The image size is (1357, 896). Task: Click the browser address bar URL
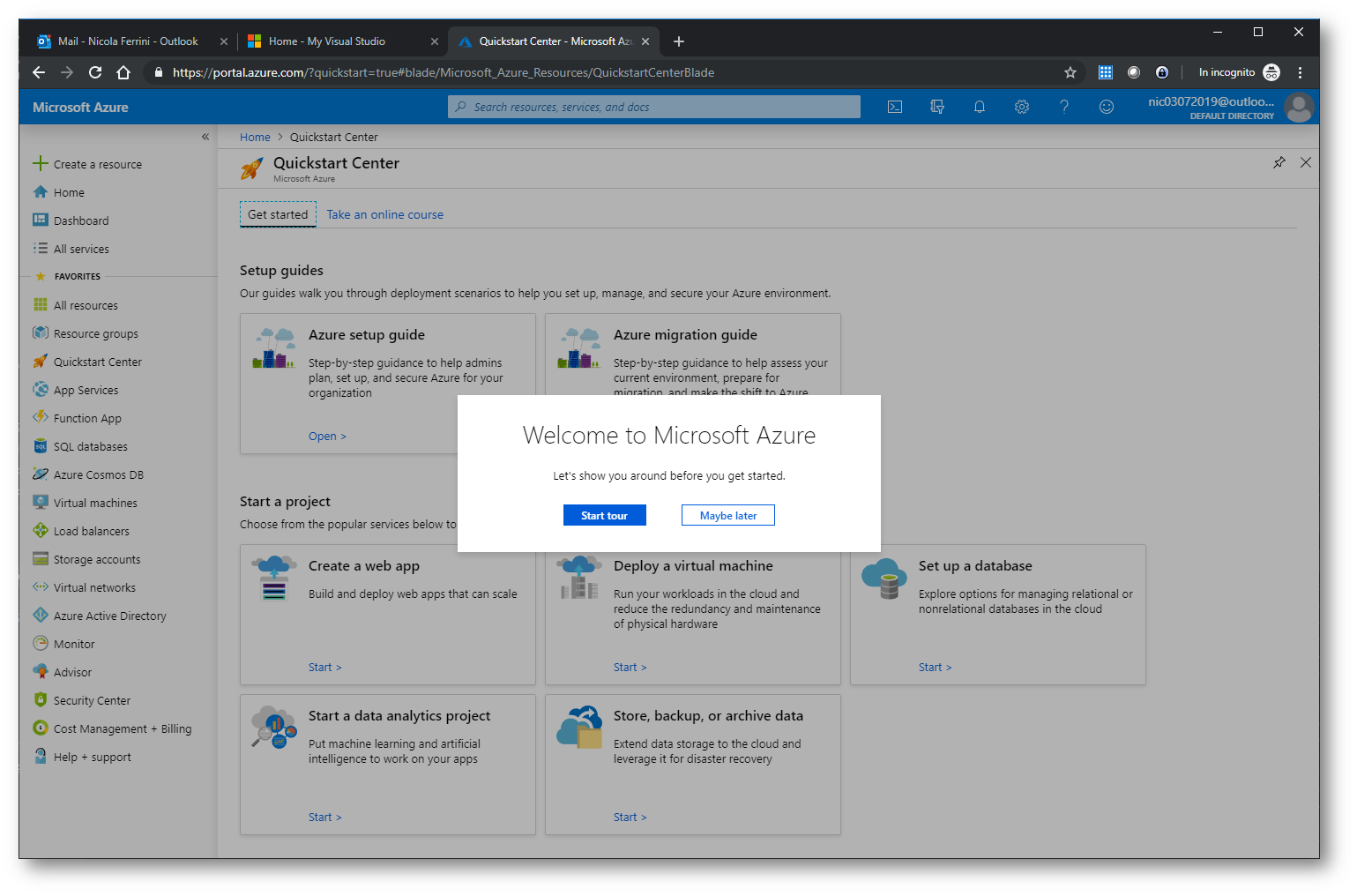point(444,72)
